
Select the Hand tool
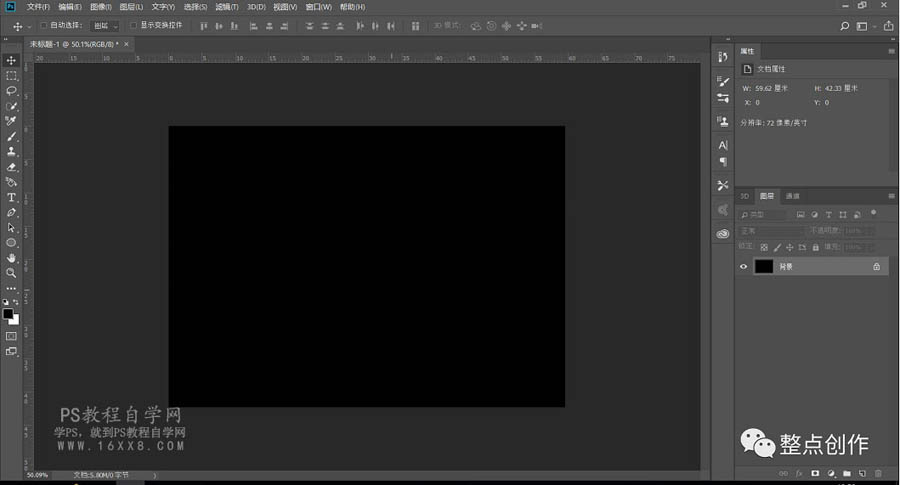(x=11, y=258)
